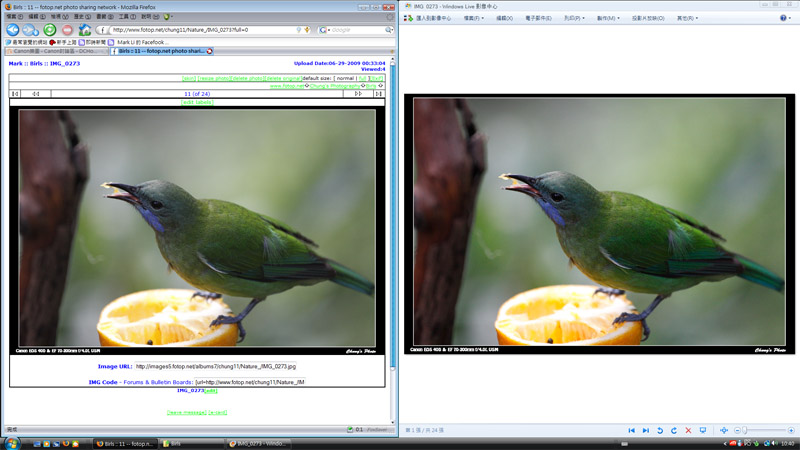Open Photo Gallery 製作(M) make dropdown
The height and width of the screenshot is (450, 800).
pos(608,18)
